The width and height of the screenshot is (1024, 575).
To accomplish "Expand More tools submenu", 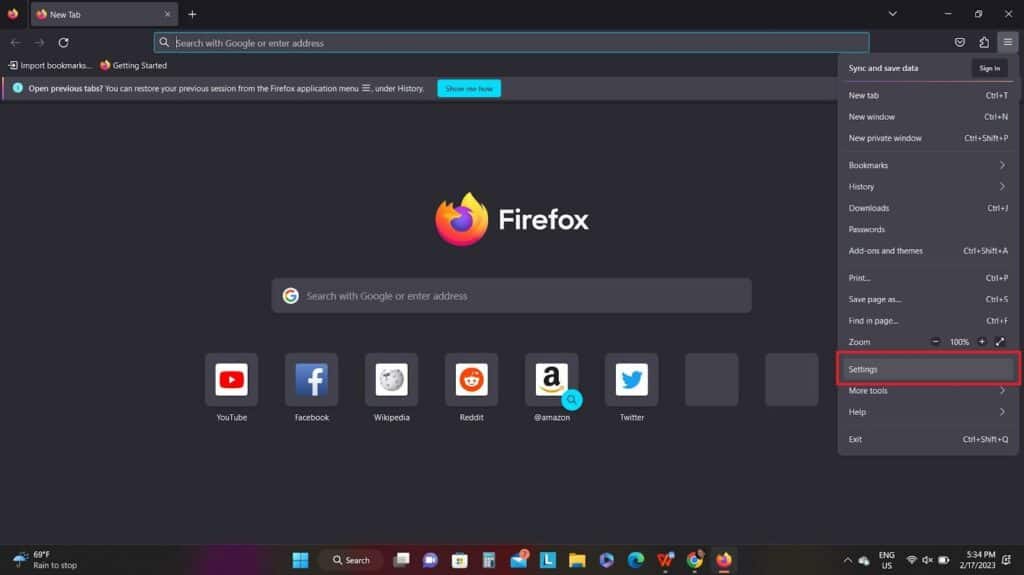I will [927, 391].
